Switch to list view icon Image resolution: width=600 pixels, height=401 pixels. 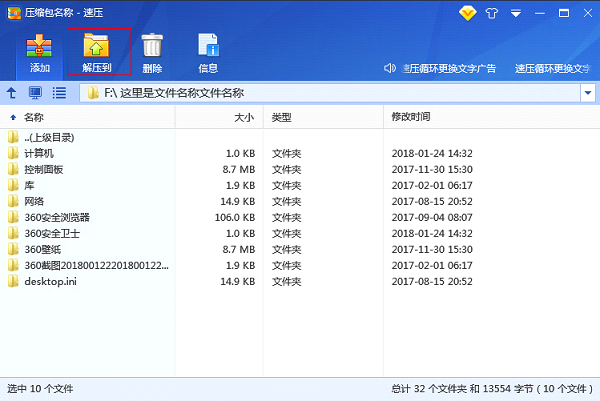pos(59,93)
